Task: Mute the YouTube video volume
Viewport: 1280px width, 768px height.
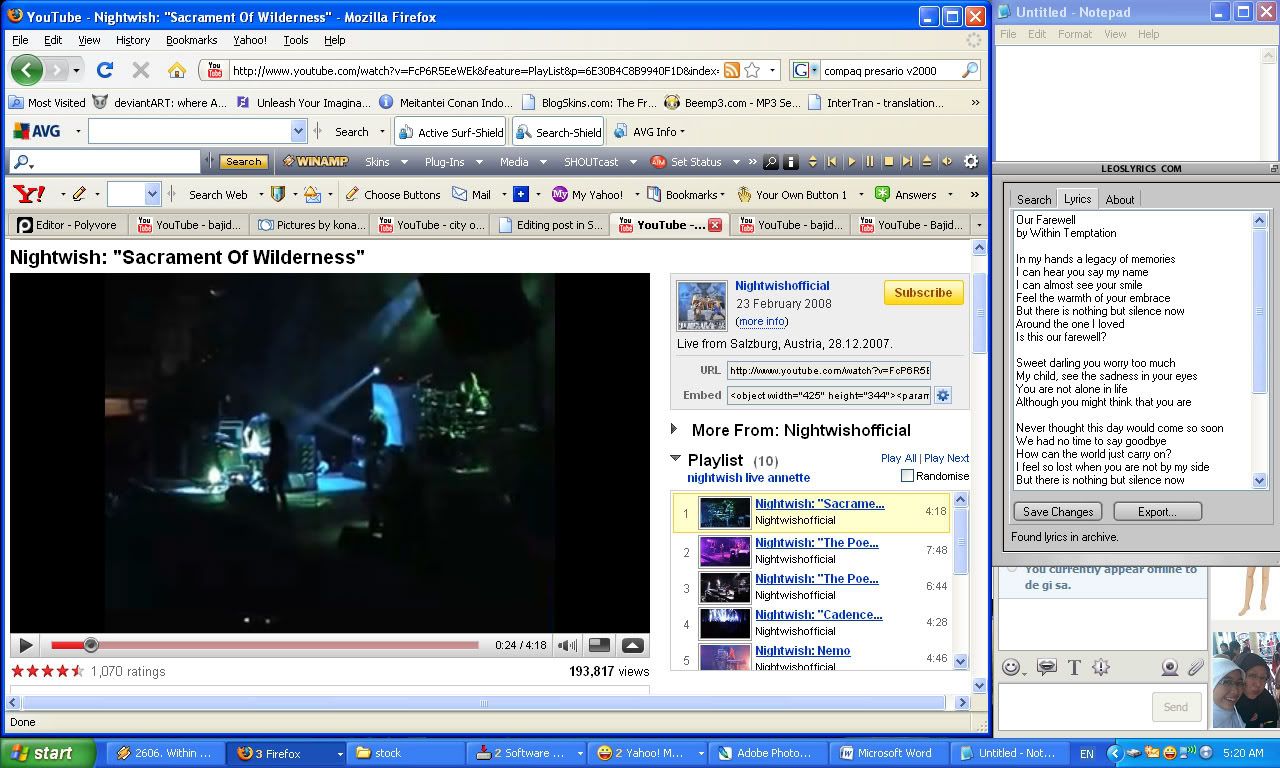Action: (x=567, y=646)
